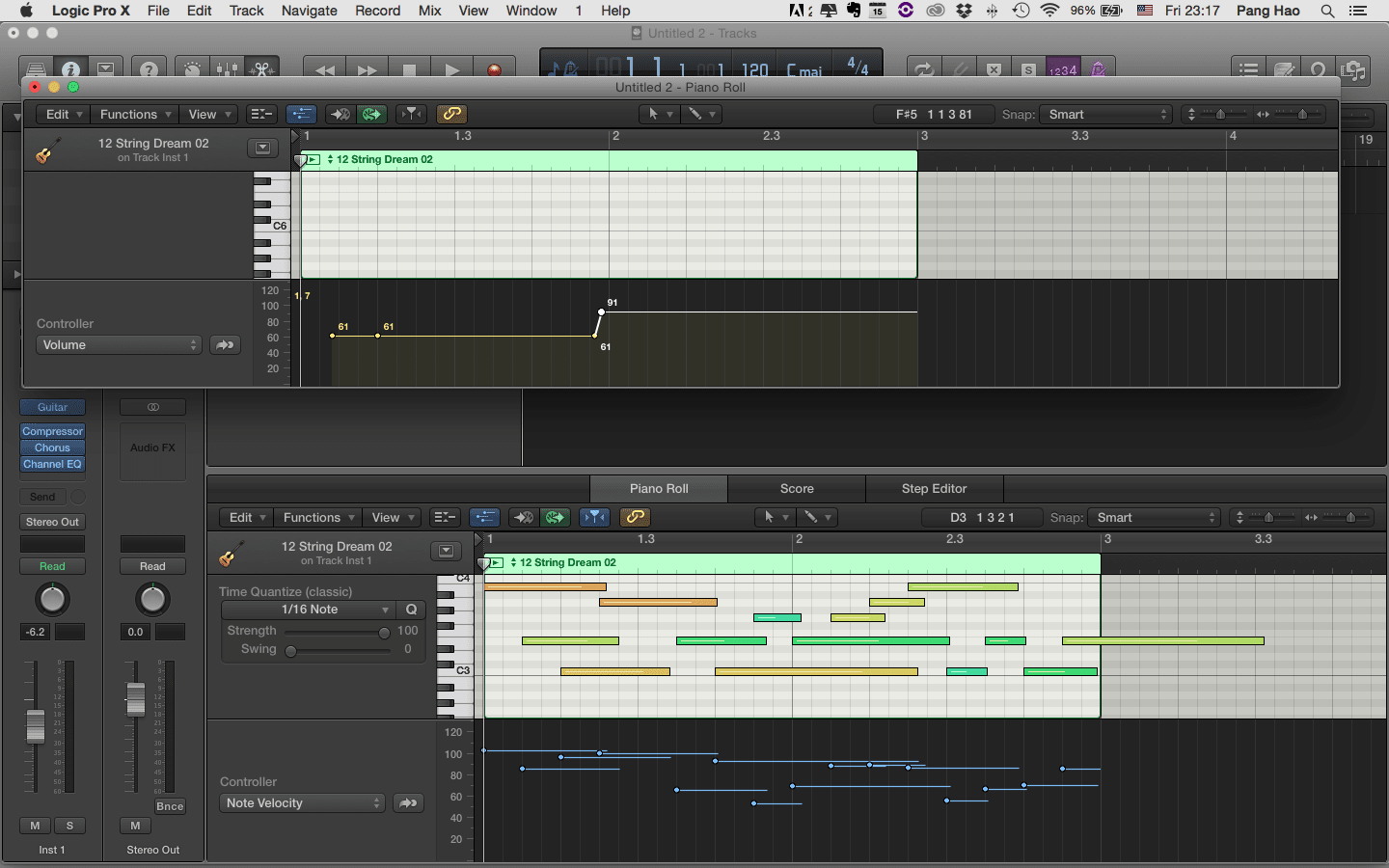1389x868 pixels.
Task: Open Edit menu in floating Piano Roll window
Action: [x=64, y=114]
